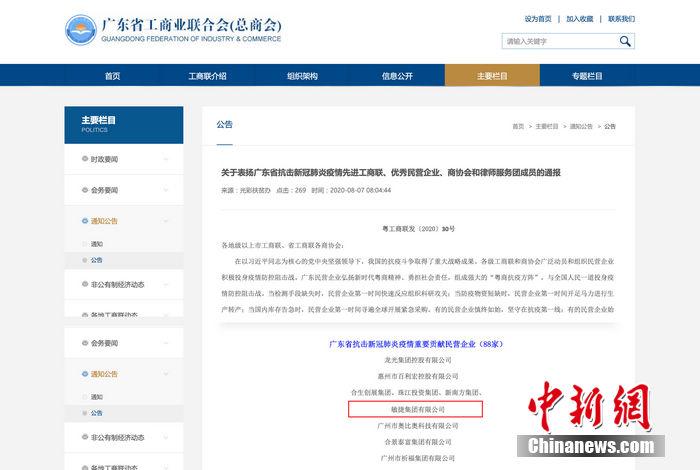Expand the 时政要闻 chevron arrow
This screenshot has height=470, width=700.
pyautogui.click(x=166, y=159)
